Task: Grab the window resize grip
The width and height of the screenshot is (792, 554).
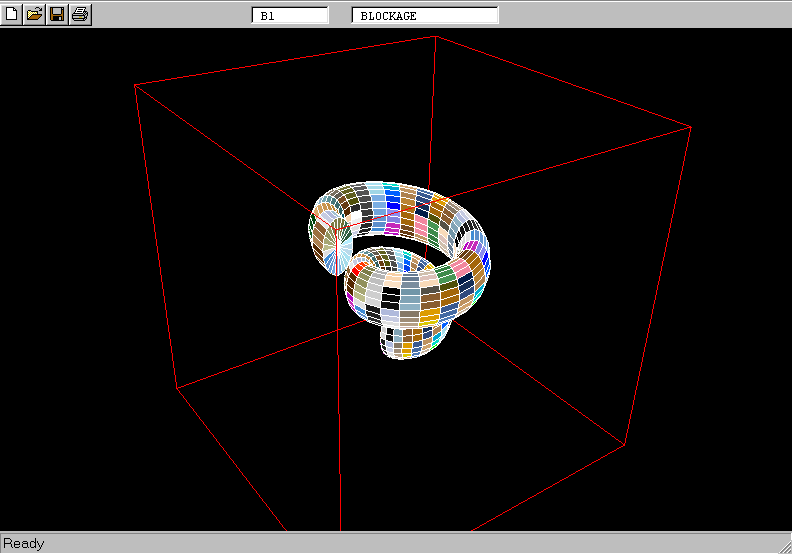Action: [x=783, y=545]
